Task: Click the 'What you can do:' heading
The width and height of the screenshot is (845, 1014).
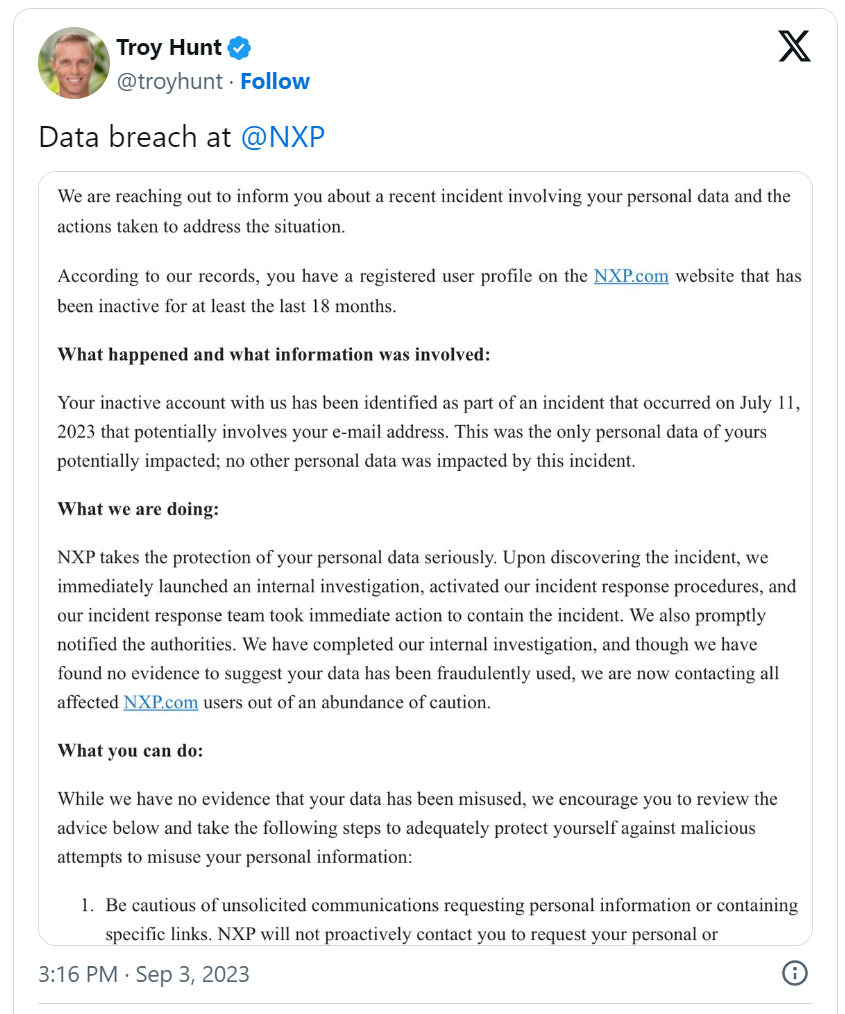Action: point(130,751)
